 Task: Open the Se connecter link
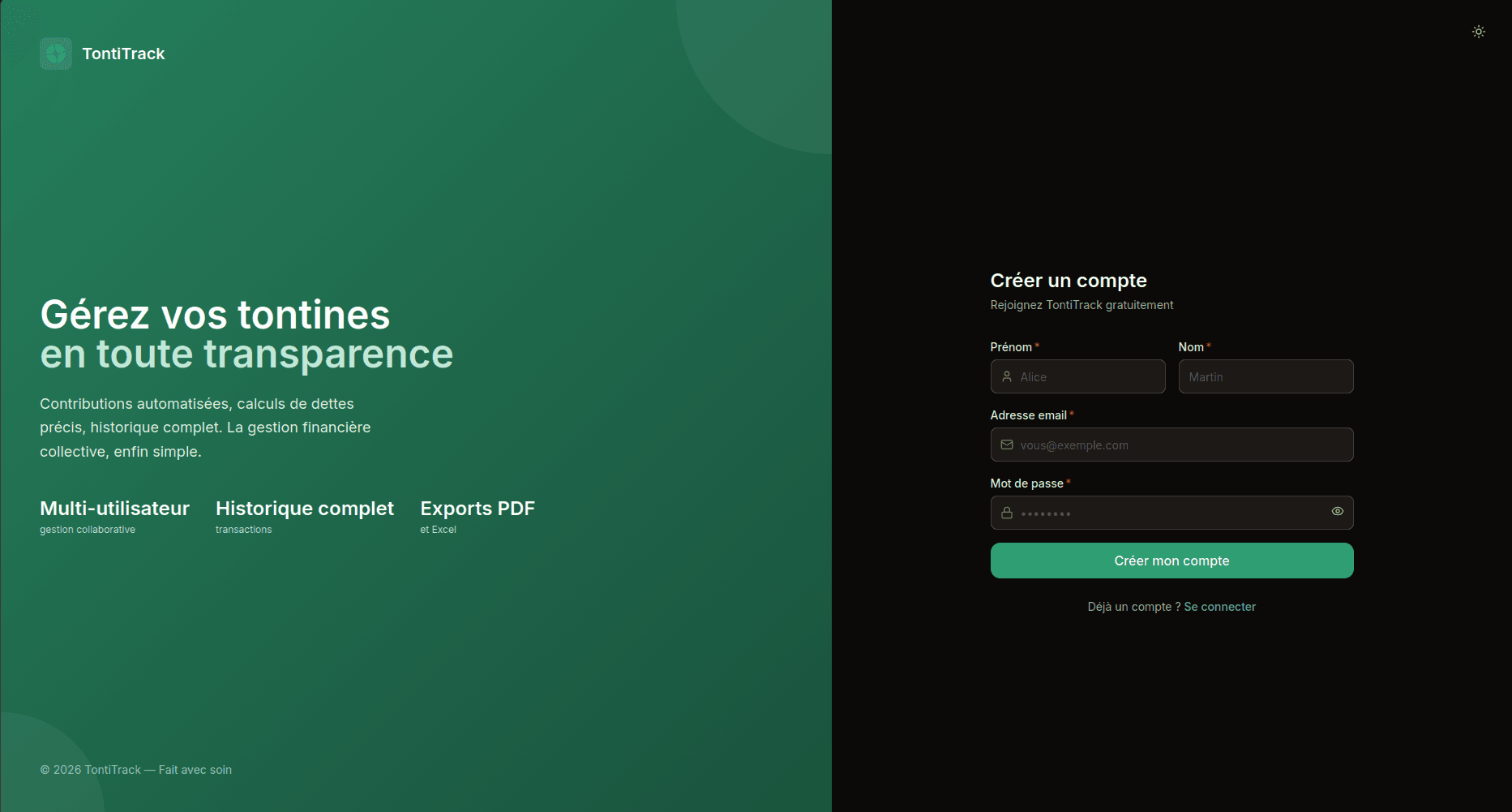pyautogui.click(x=1220, y=607)
